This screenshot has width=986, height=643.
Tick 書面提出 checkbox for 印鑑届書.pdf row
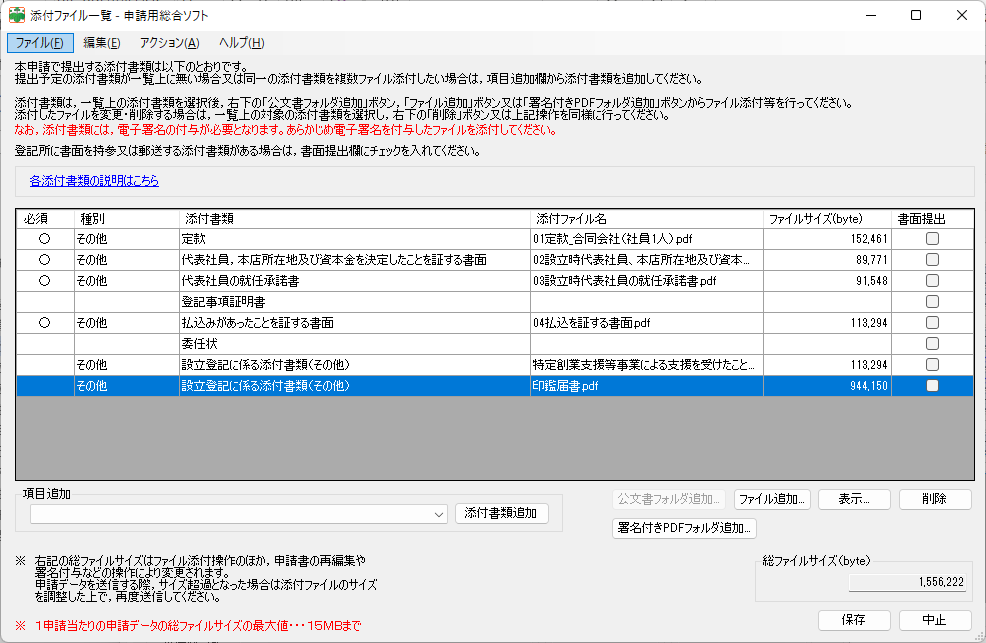[932, 386]
